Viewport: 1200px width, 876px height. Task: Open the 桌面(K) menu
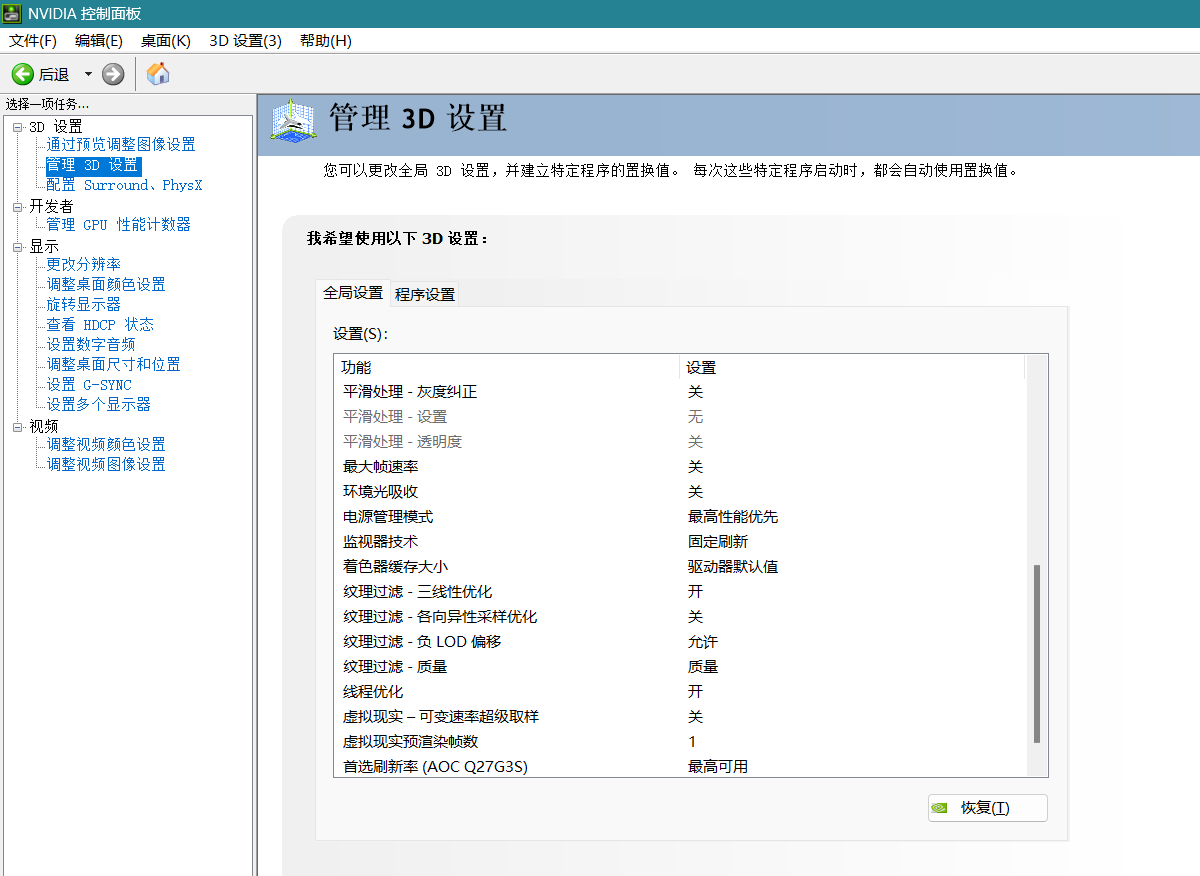pos(165,41)
